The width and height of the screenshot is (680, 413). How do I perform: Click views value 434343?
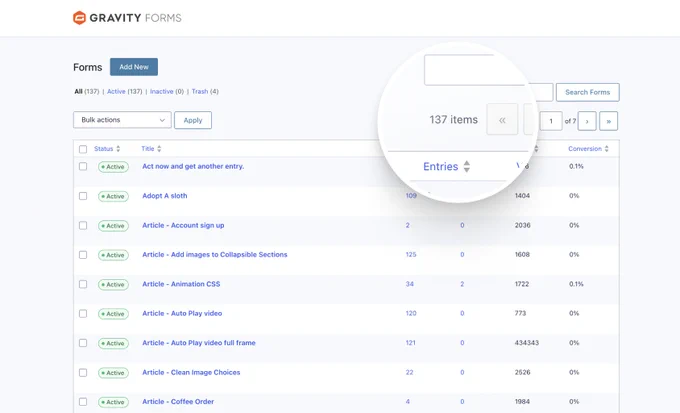[527, 343]
